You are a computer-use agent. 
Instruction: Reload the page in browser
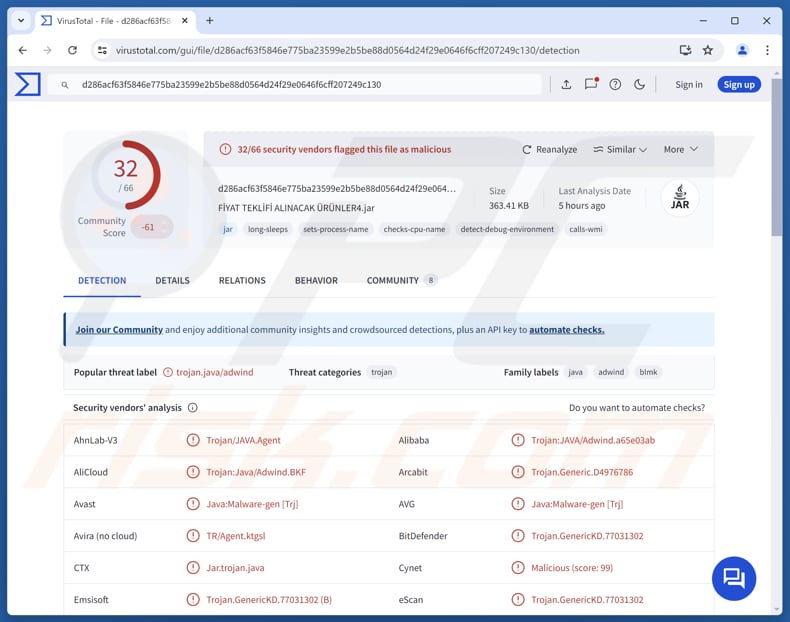pyautogui.click(x=72, y=50)
